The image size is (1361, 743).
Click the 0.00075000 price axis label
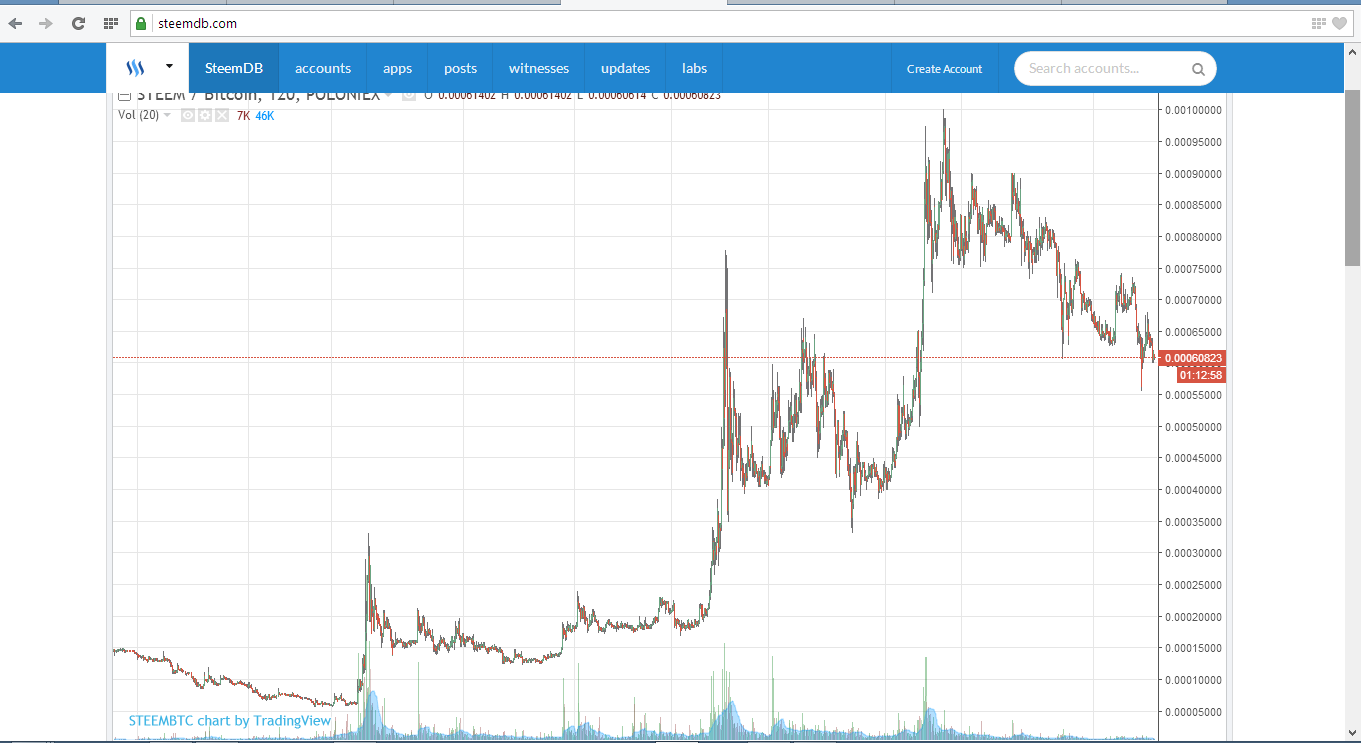(x=1194, y=268)
